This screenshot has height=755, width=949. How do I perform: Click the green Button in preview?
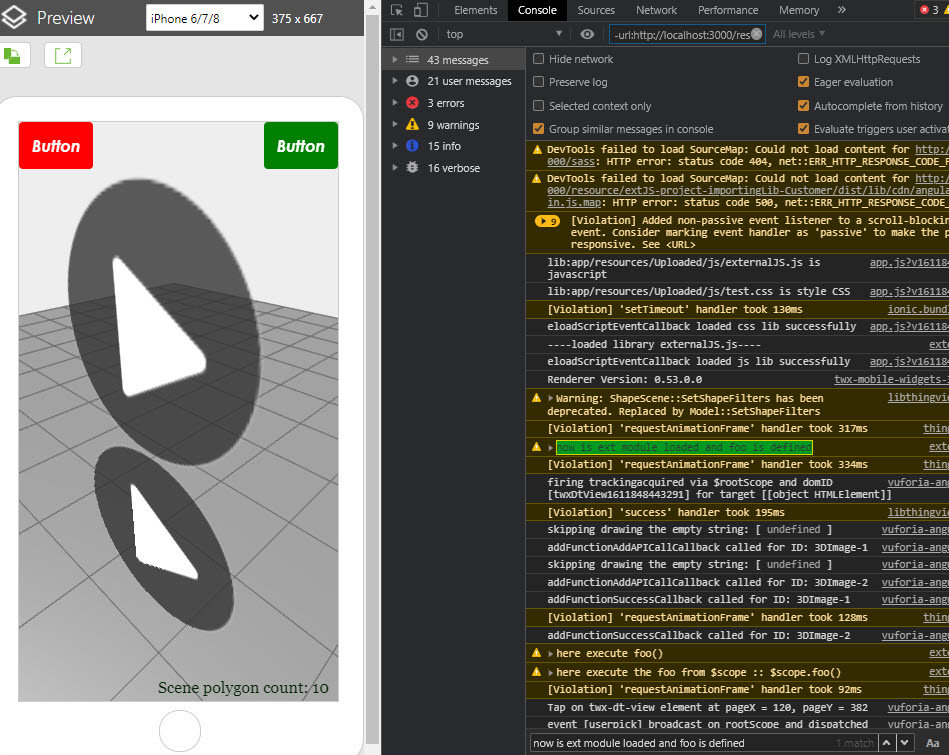click(x=300, y=146)
